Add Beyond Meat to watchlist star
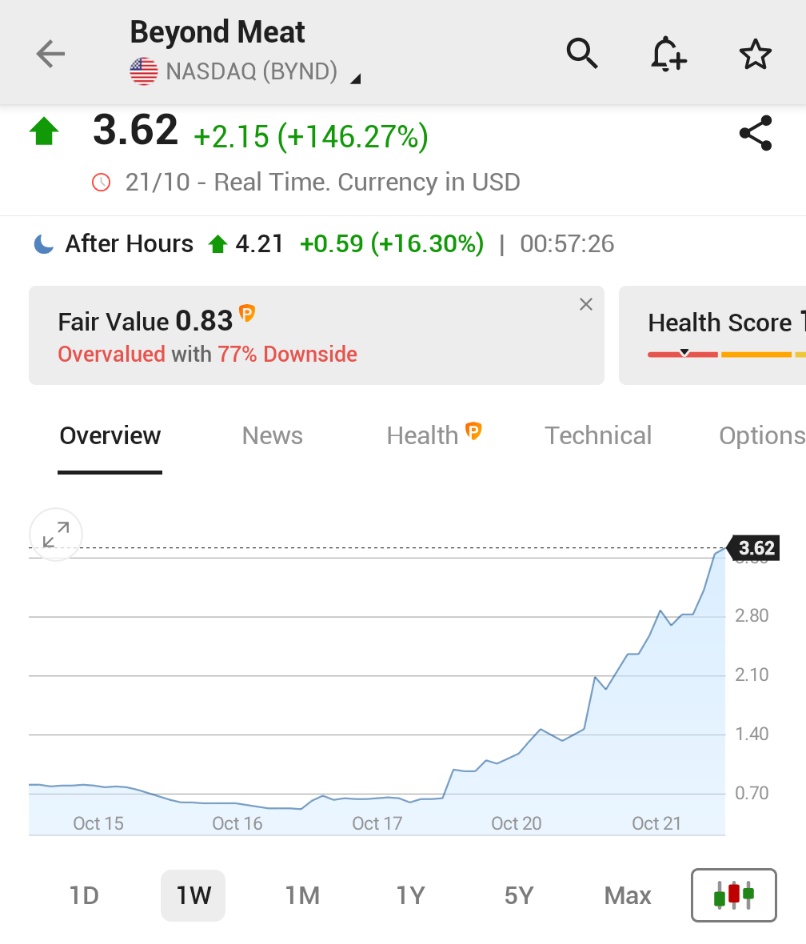Screen dimensions: 806x944 (x=755, y=54)
